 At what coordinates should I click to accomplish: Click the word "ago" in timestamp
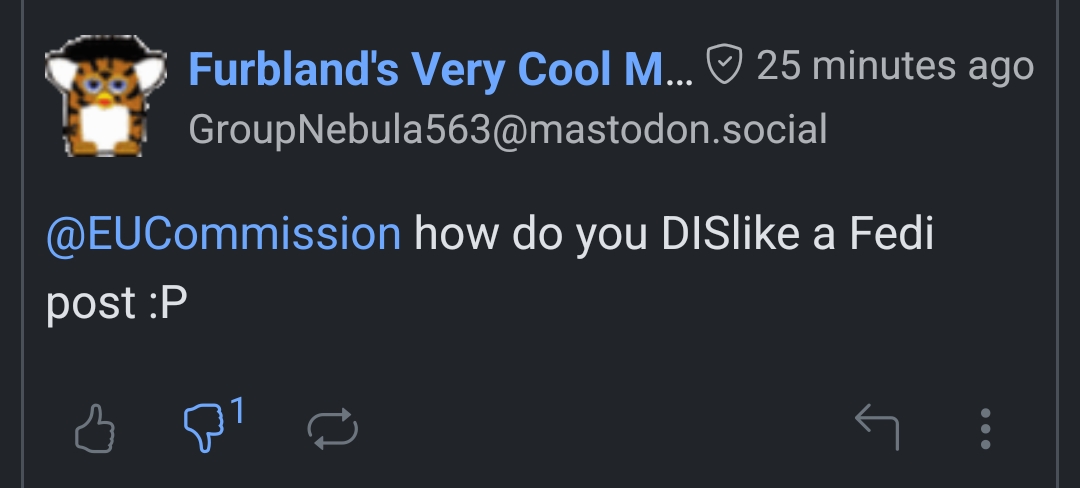tap(996, 66)
